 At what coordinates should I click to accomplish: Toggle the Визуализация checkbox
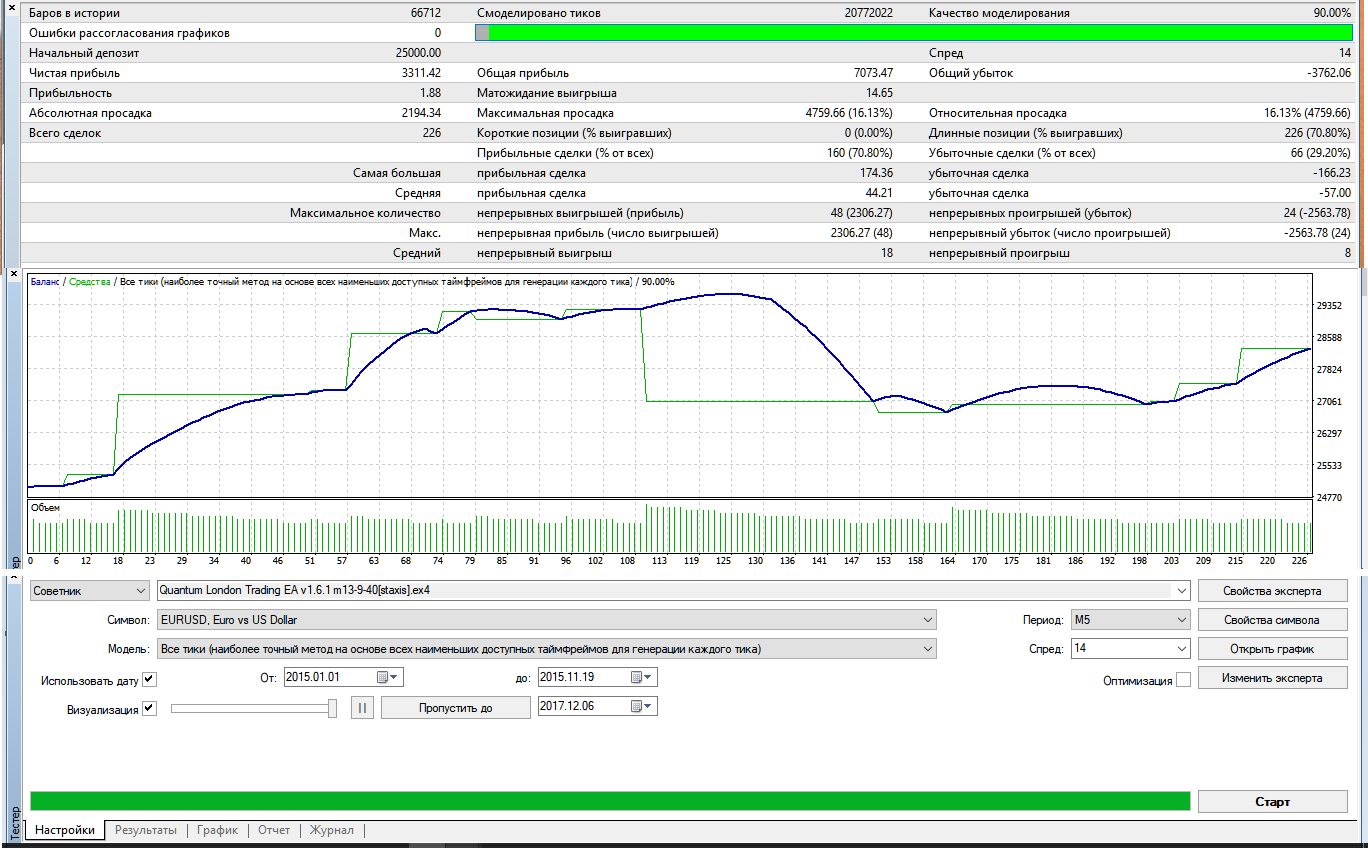[149, 709]
